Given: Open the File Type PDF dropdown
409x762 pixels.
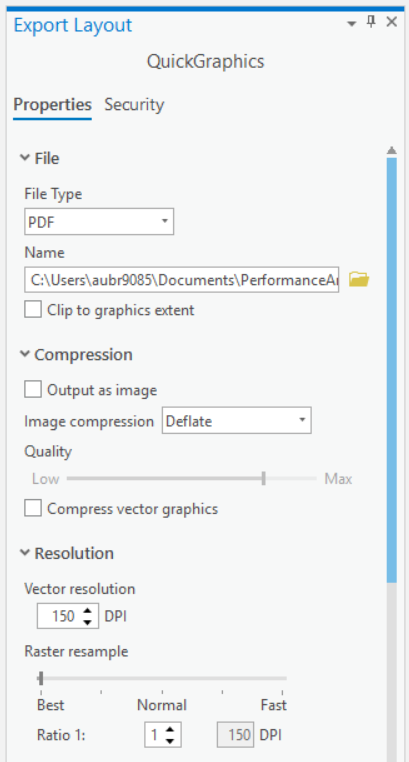Looking at the screenshot, I should coord(99,222).
